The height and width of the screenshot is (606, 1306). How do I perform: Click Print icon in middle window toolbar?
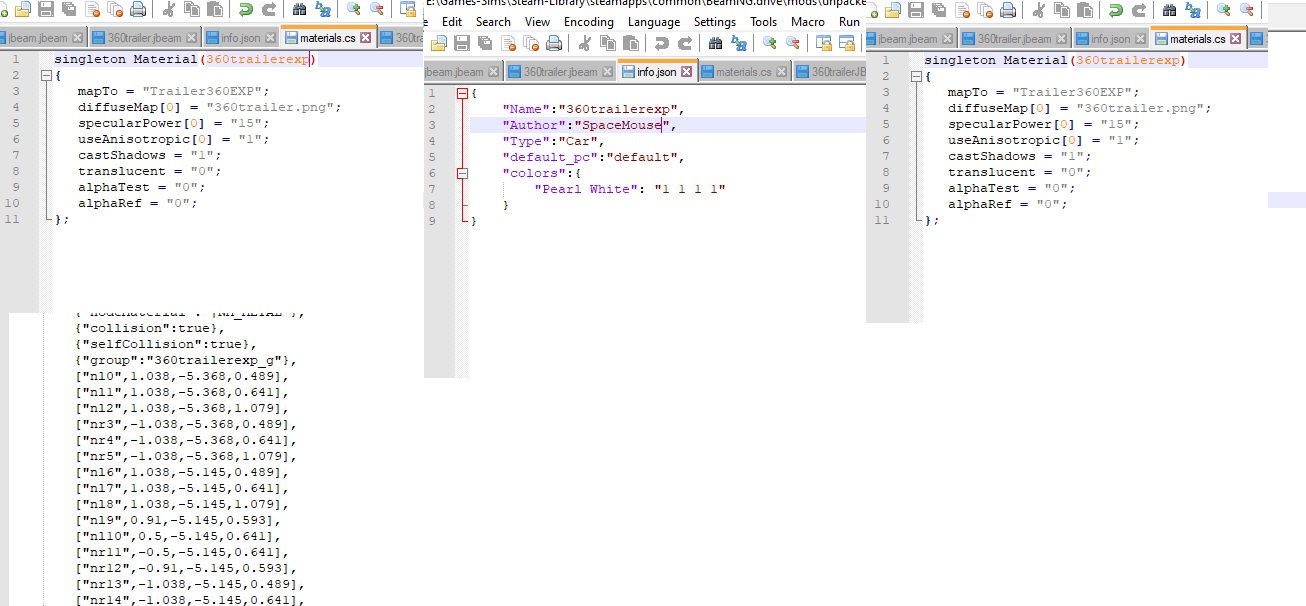pos(554,43)
